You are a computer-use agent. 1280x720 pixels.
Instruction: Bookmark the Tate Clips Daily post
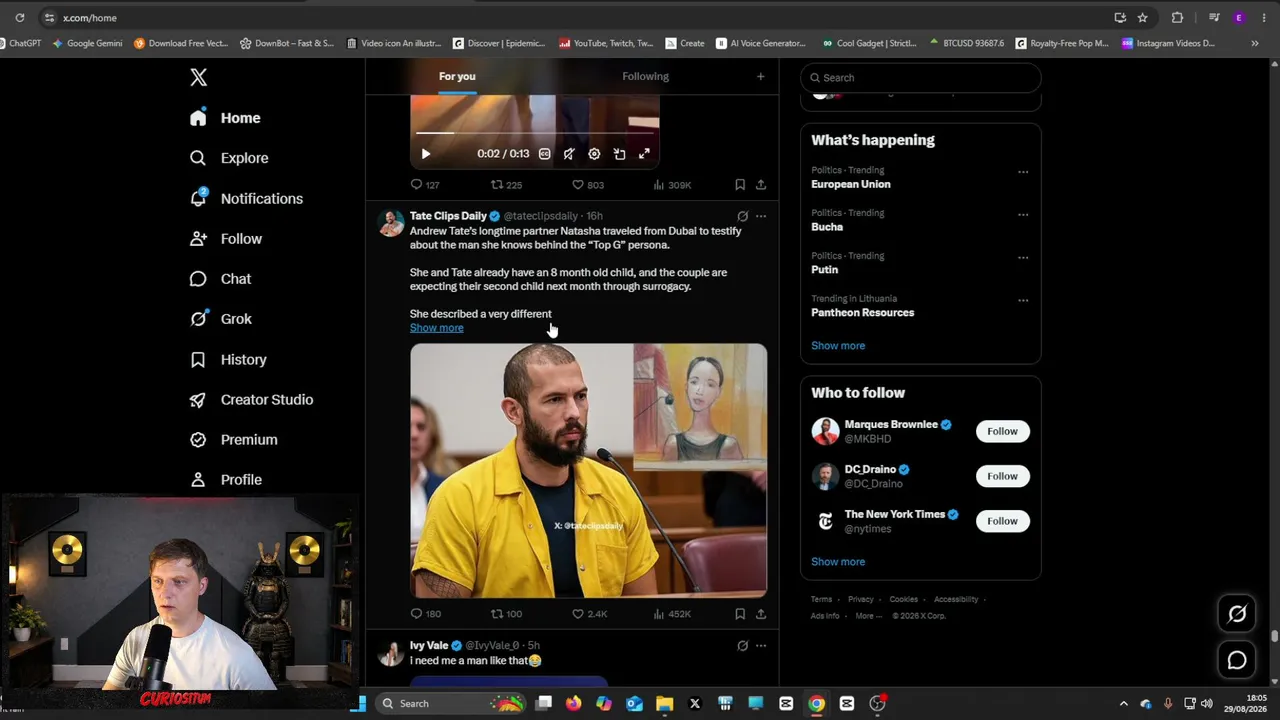(x=740, y=614)
